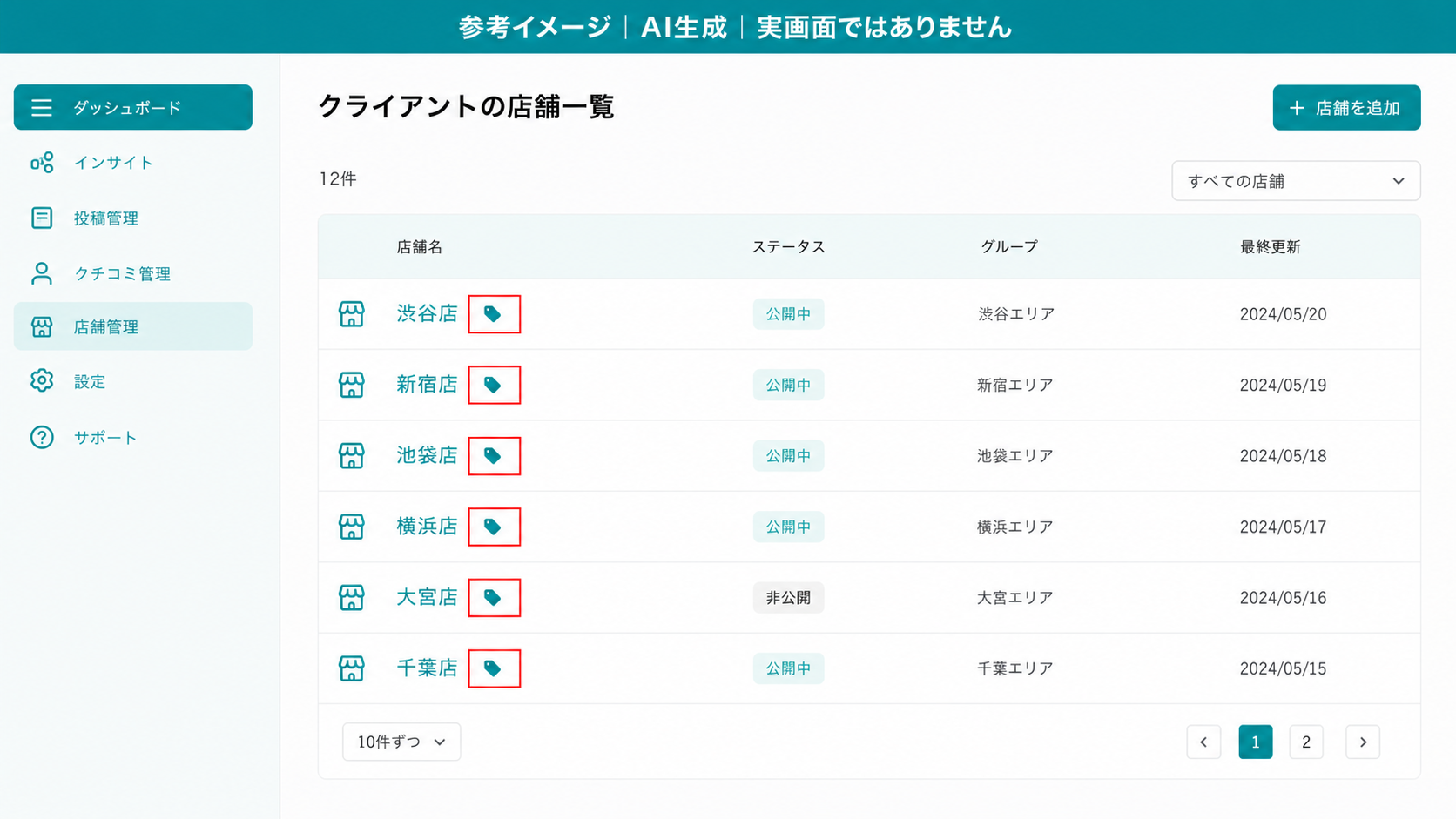Viewport: 1456px width, 819px height.
Task: Click the インサイト sidebar icon
Action: point(42,163)
